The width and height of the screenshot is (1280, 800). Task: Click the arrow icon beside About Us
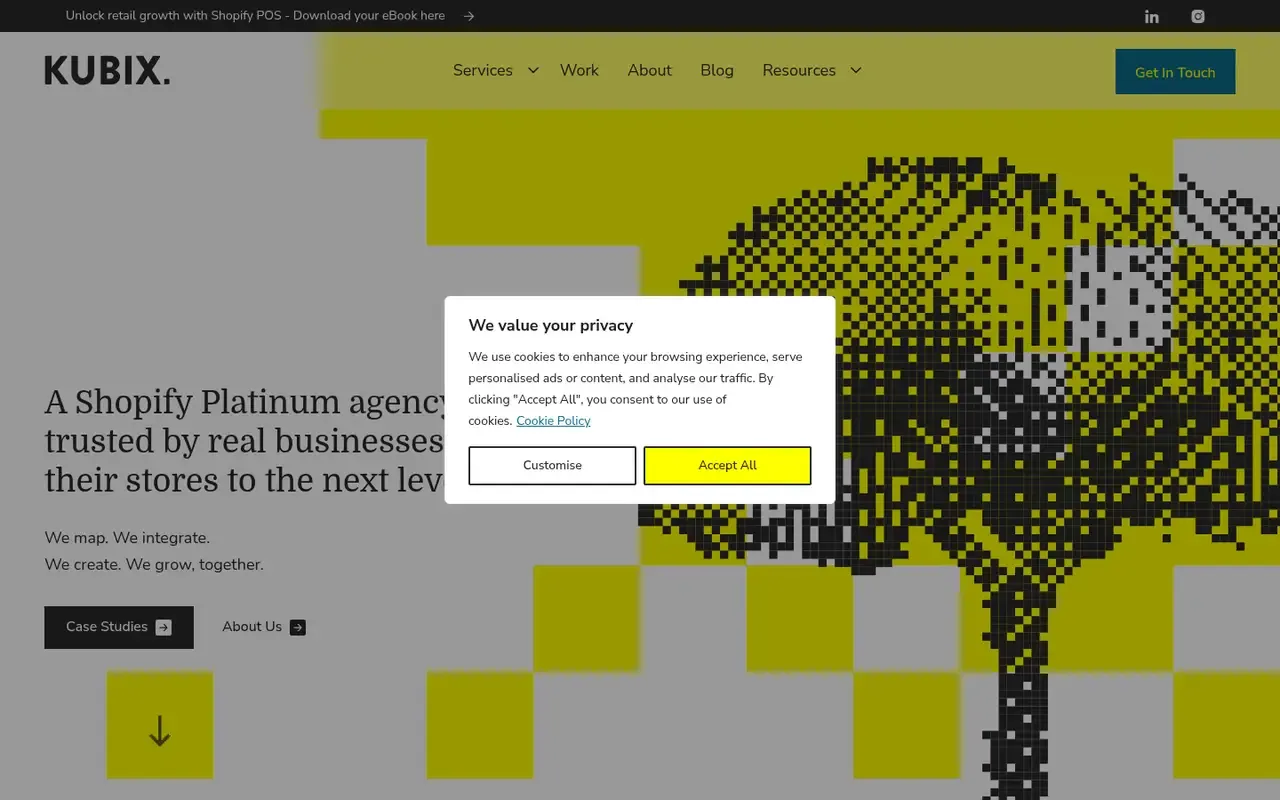298,628
